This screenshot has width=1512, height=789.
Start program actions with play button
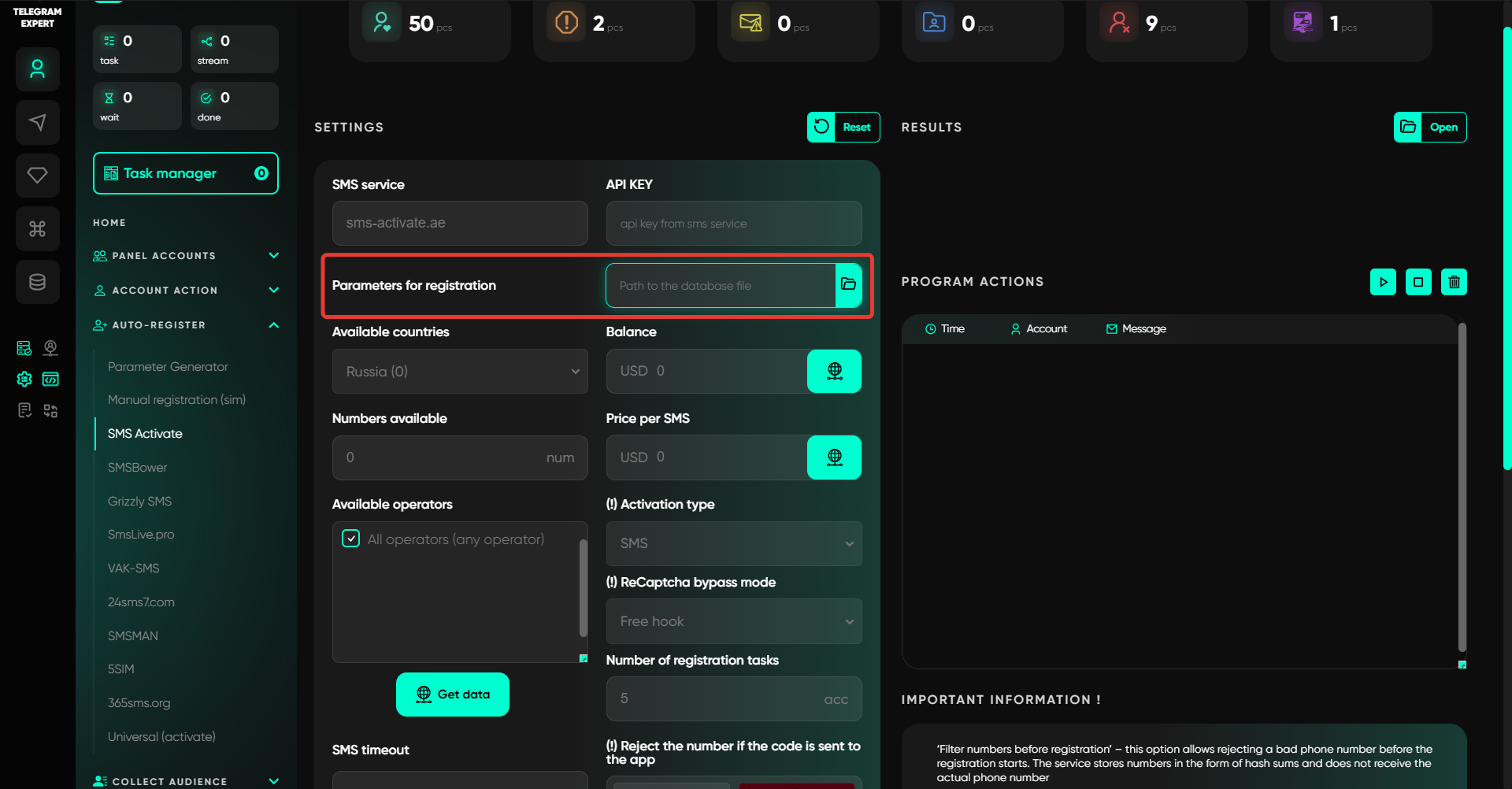click(x=1383, y=282)
